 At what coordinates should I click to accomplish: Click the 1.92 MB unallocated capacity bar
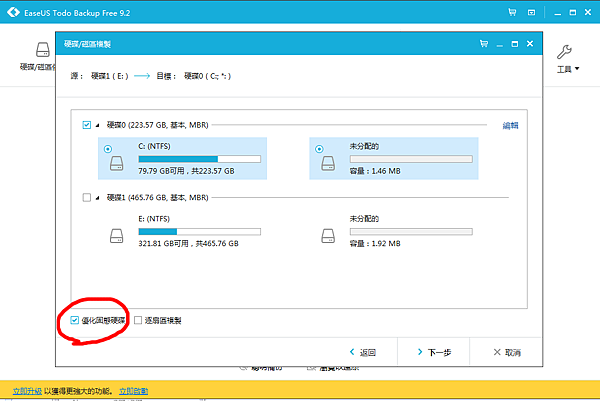tap(411, 231)
